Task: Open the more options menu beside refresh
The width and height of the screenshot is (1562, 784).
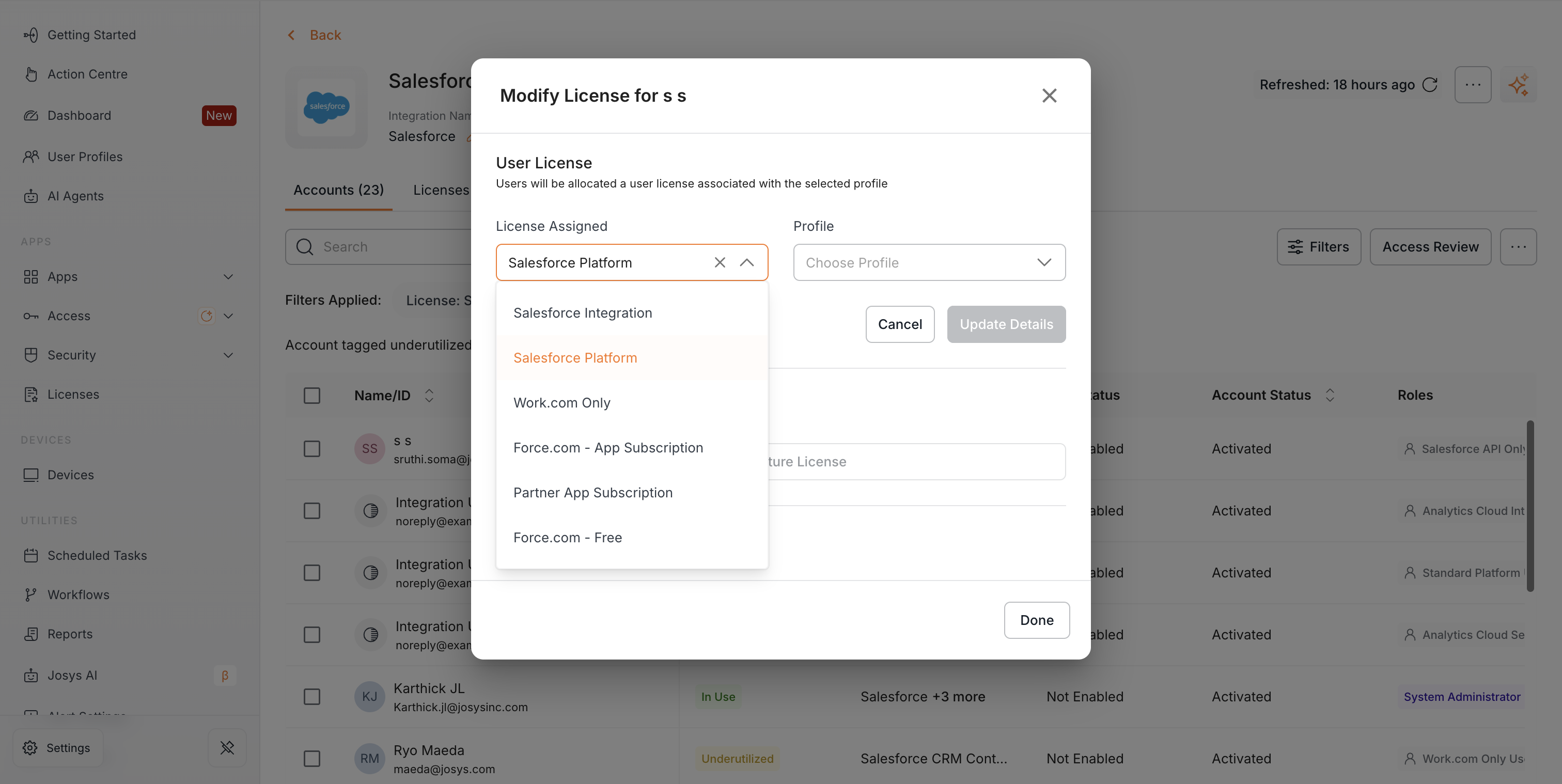Action: tap(1472, 85)
